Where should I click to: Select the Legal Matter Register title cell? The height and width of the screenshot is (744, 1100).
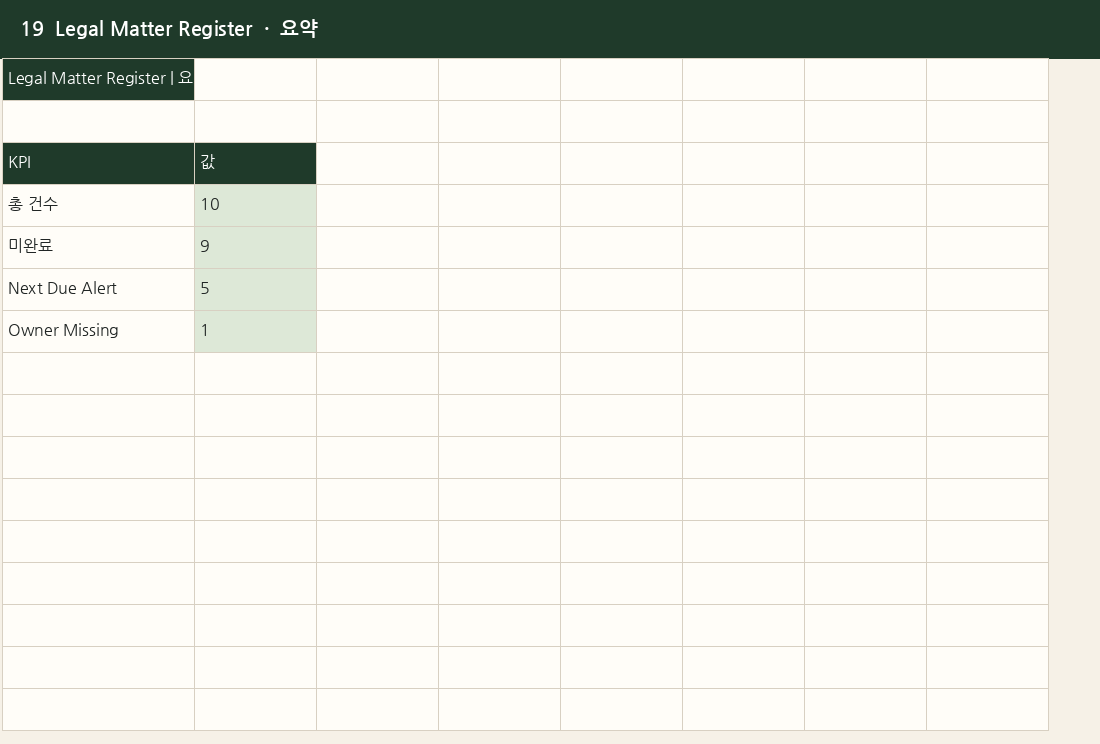tap(98, 79)
